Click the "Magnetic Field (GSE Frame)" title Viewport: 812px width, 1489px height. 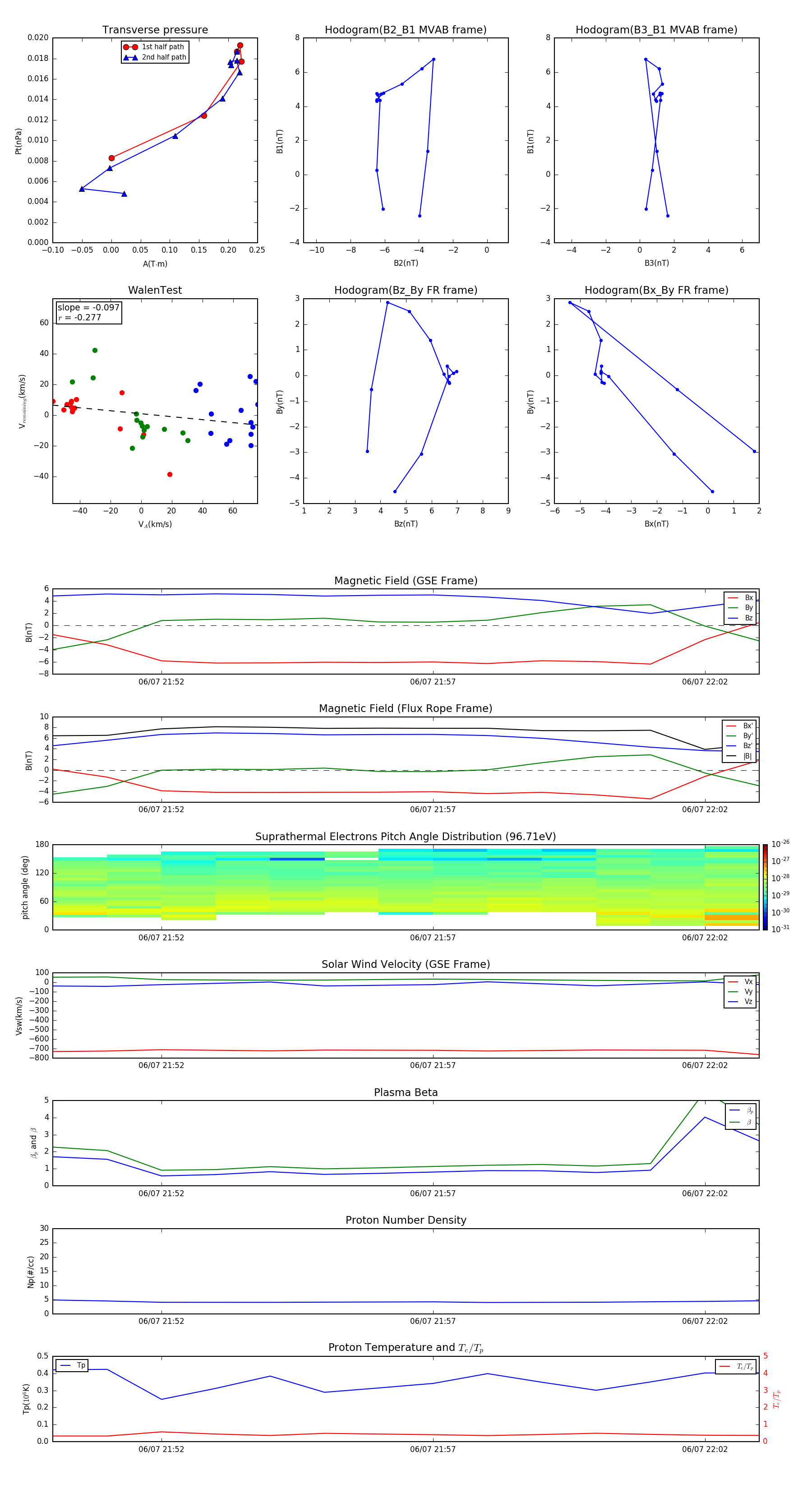(x=405, y=581)
